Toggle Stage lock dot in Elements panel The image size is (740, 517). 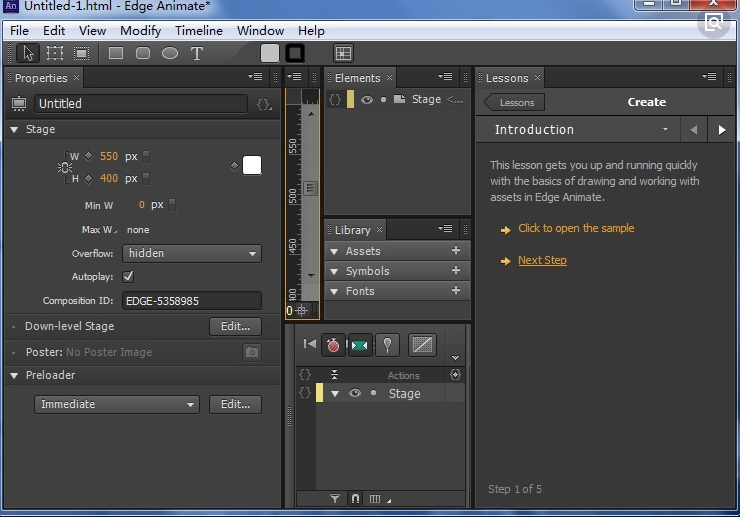383,100
